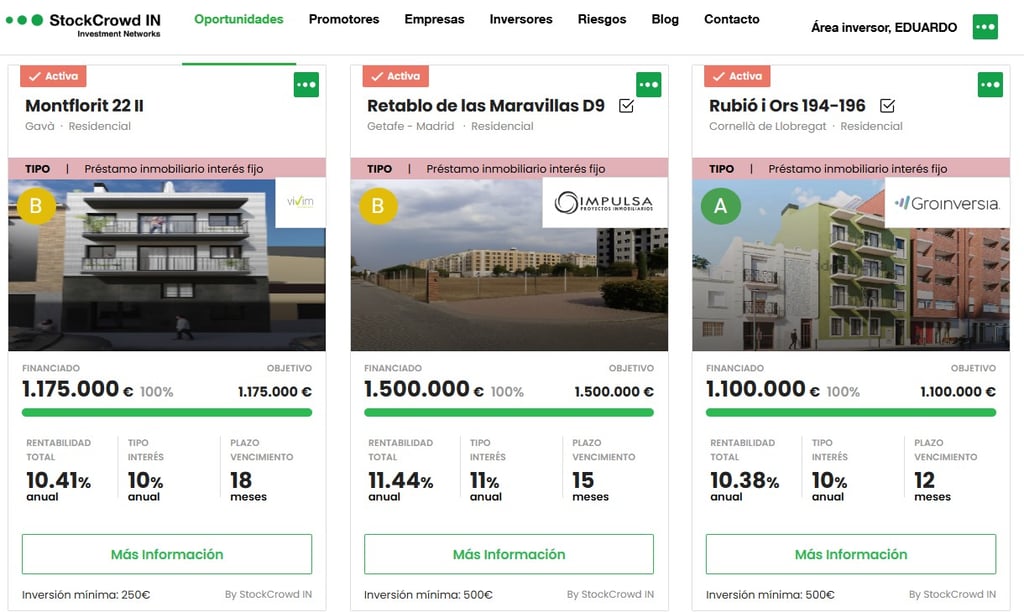Screen dimensions: 1024x612
Task: Click Más Información for Rubió i Ors 194-196
Action: coord(851,554)
